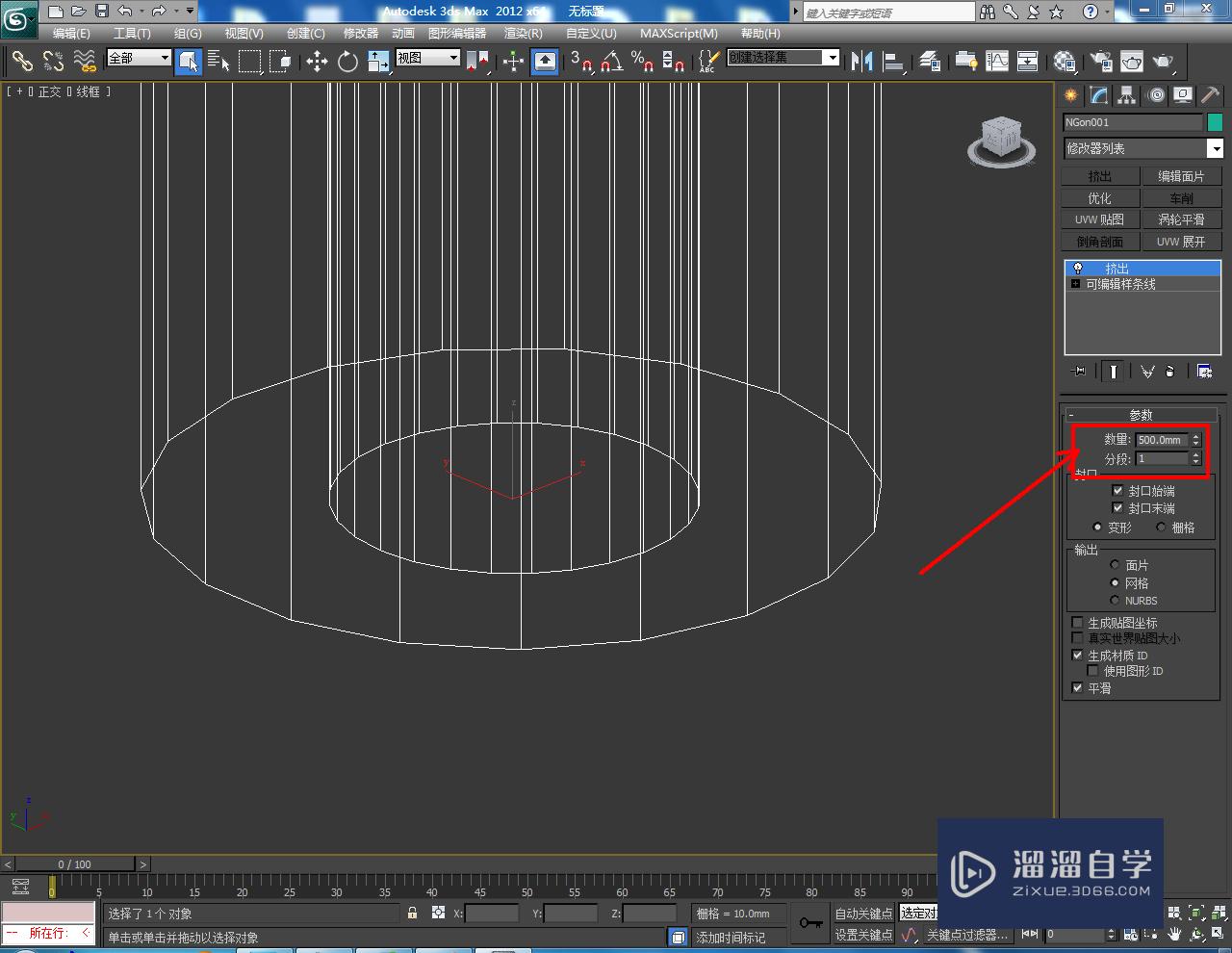Select the 栅格 radio button

click(x=1161, y=528)
